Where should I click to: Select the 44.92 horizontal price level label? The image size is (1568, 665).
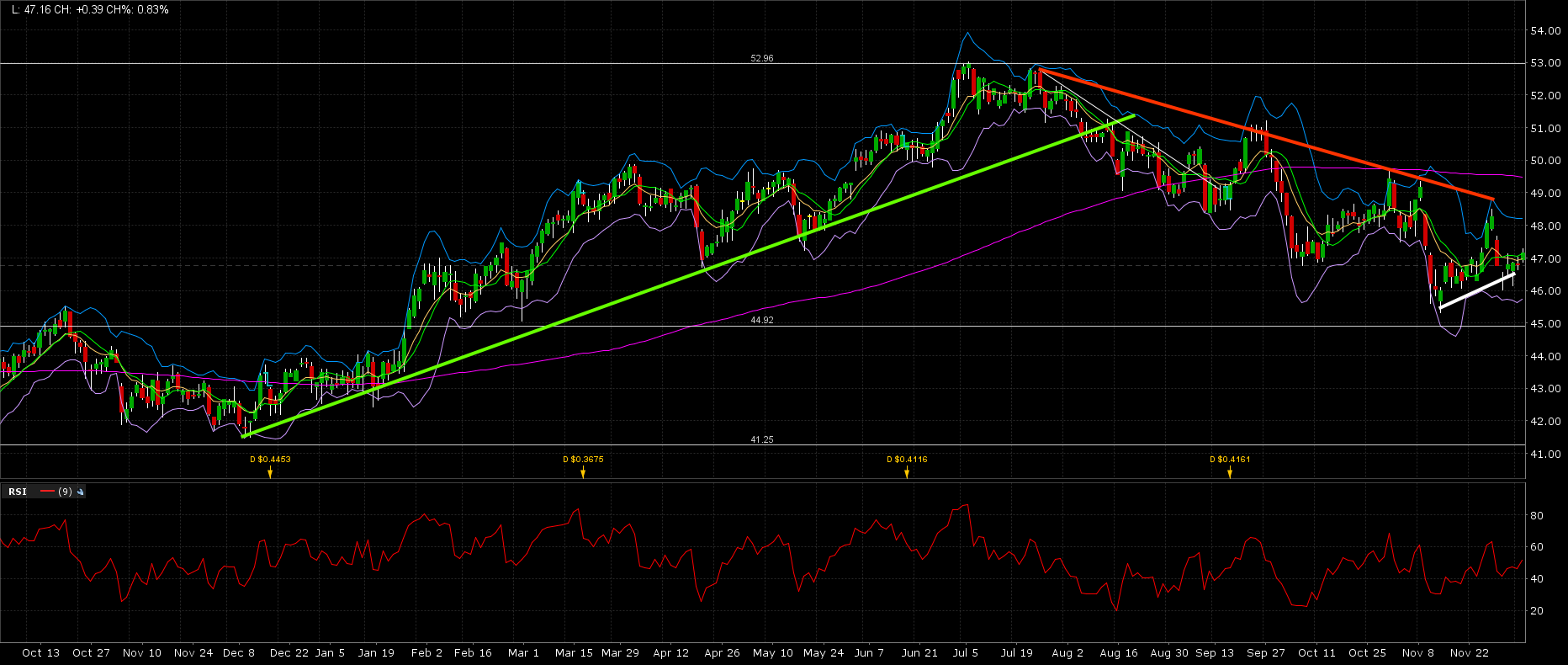(761, 321)
